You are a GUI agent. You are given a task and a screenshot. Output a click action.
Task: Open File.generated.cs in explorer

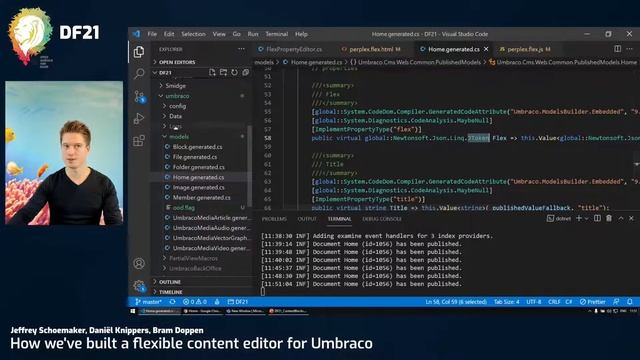click(x=195, y=157)
